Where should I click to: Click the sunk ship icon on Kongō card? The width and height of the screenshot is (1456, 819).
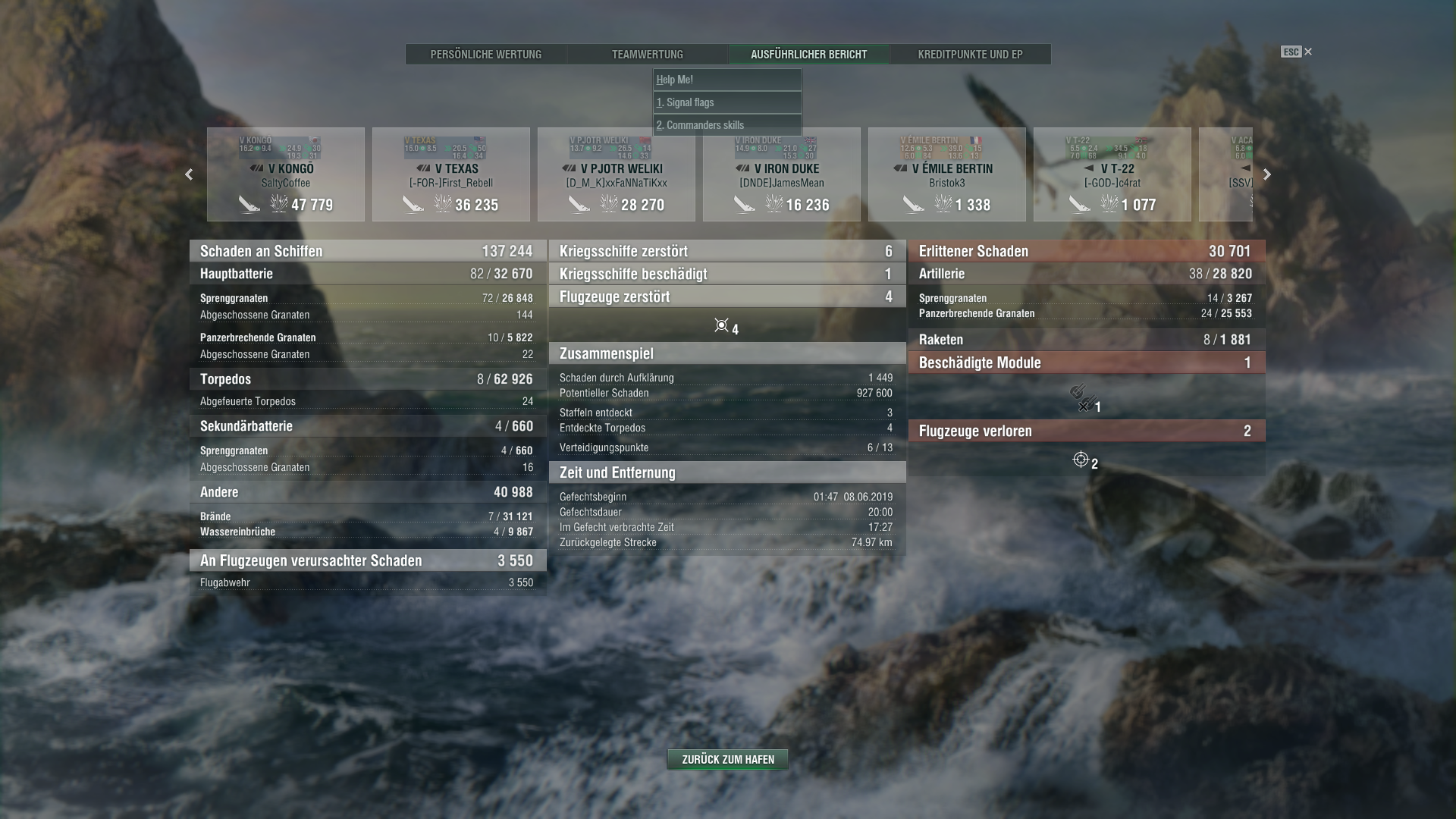click(249, 204)
